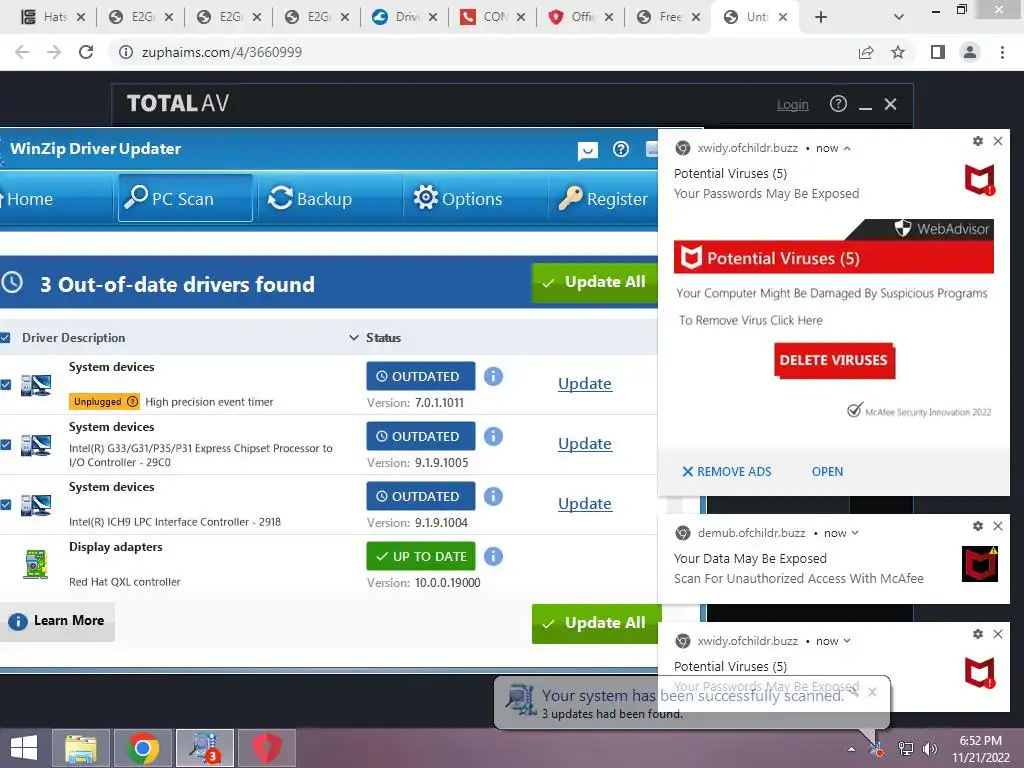The image size is (1024, 768).
Task: Click the top Update All button
Action: point(595,282)
